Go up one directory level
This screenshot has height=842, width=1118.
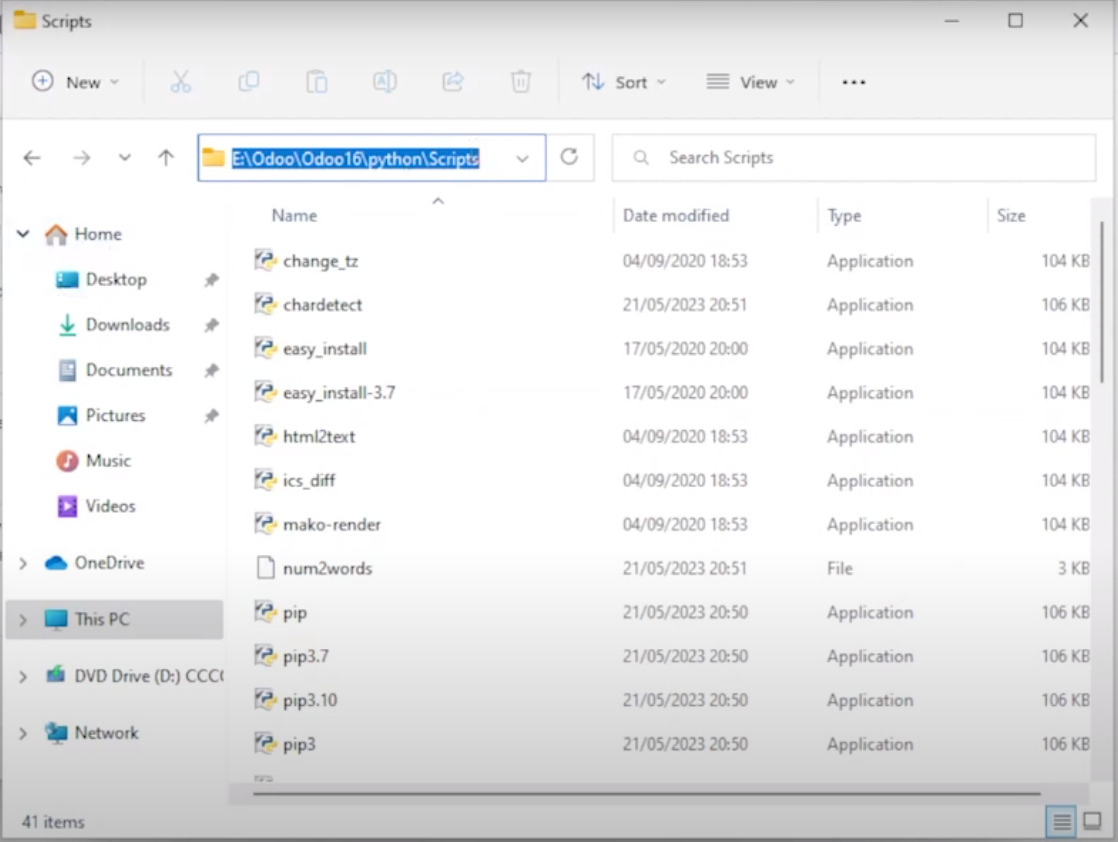166,157
